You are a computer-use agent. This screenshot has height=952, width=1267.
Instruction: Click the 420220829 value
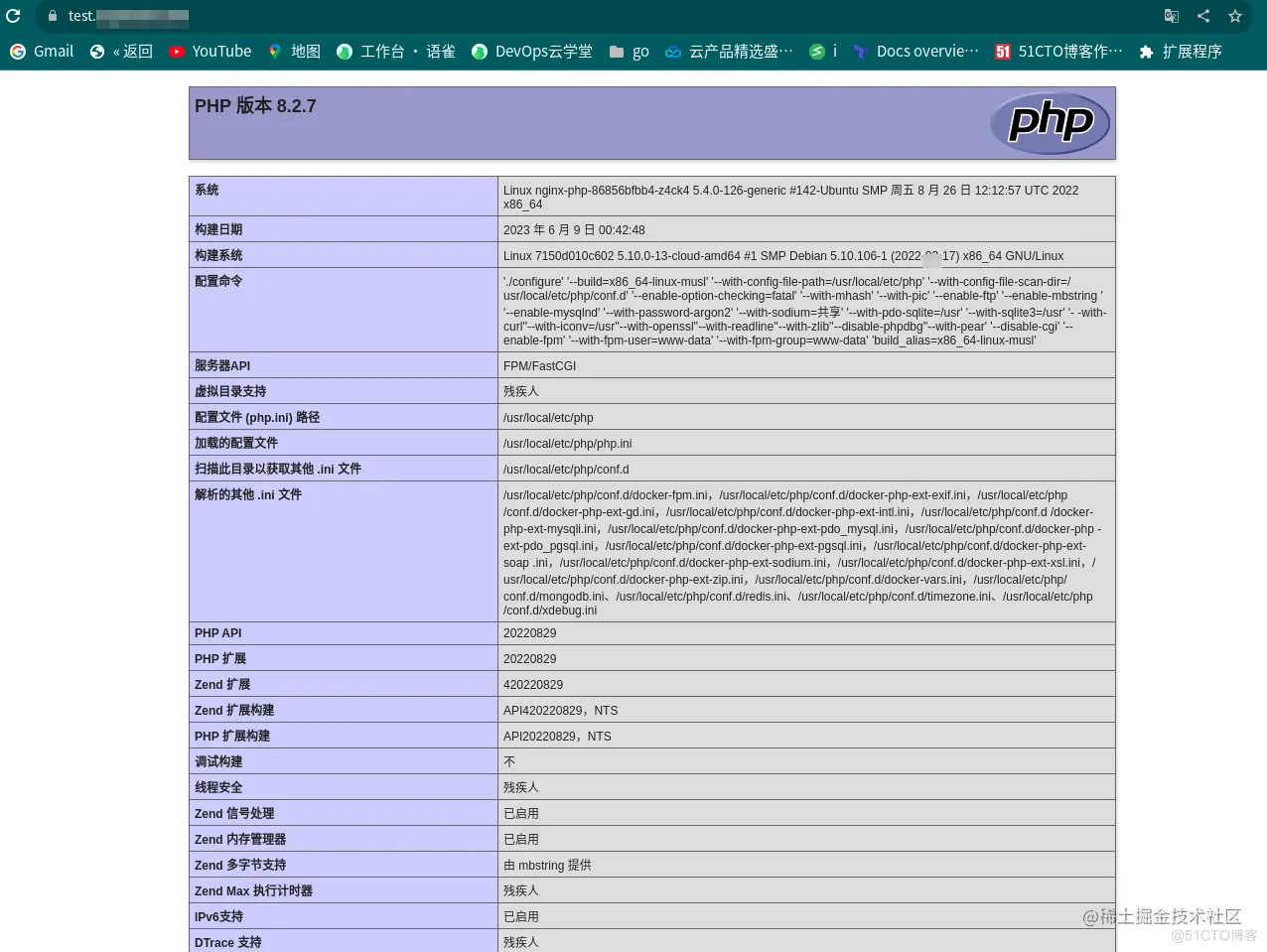tap(533, 685)
